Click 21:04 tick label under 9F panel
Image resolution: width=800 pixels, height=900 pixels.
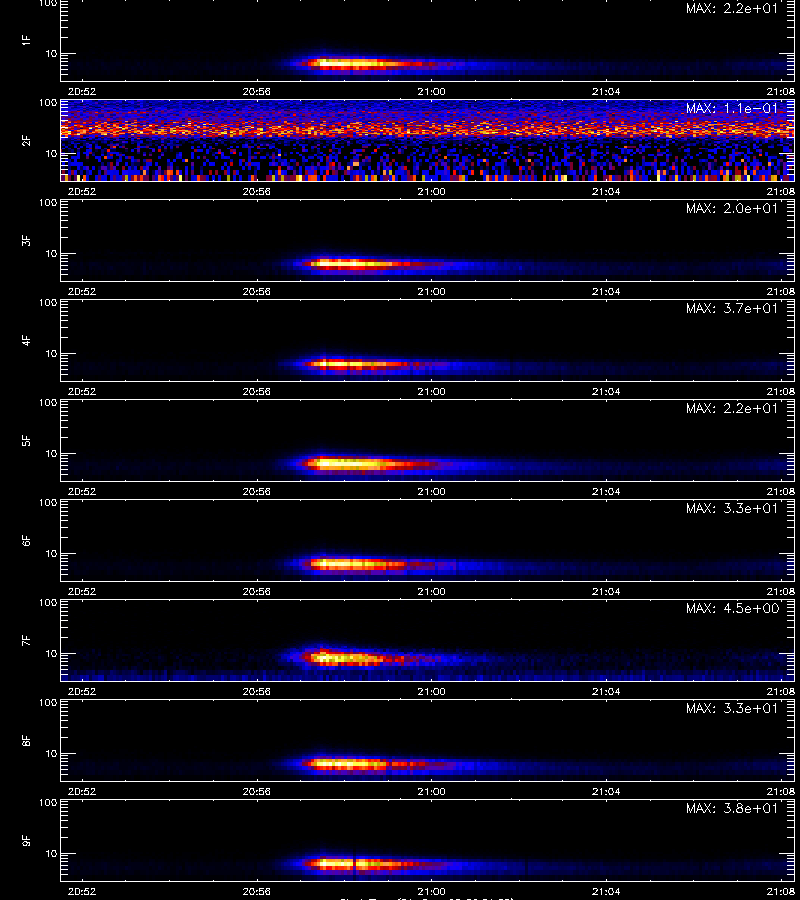[606, 891]
